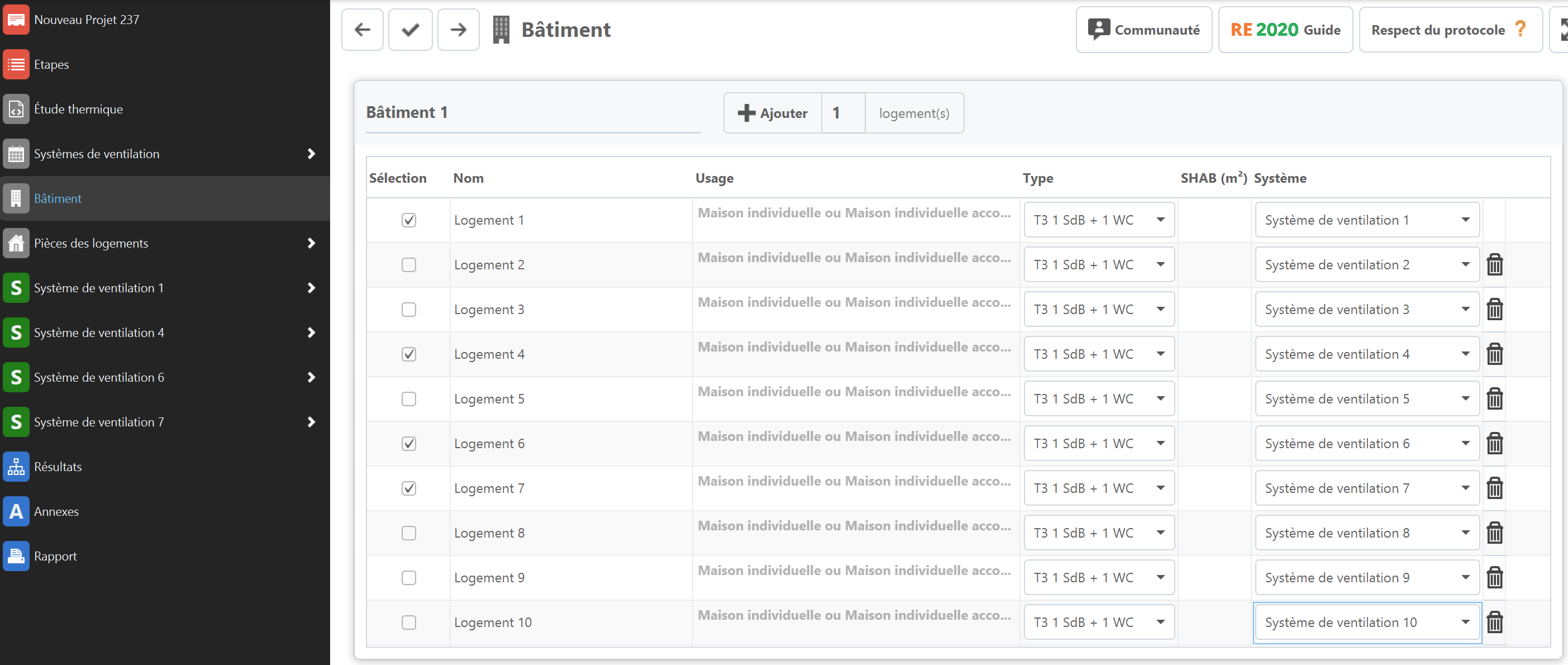The height and width of the screenshot is (665, 1568).
Task: Delete Logement 10 with trash icon
Action: pyautogui.click(x=1494, y=623)
